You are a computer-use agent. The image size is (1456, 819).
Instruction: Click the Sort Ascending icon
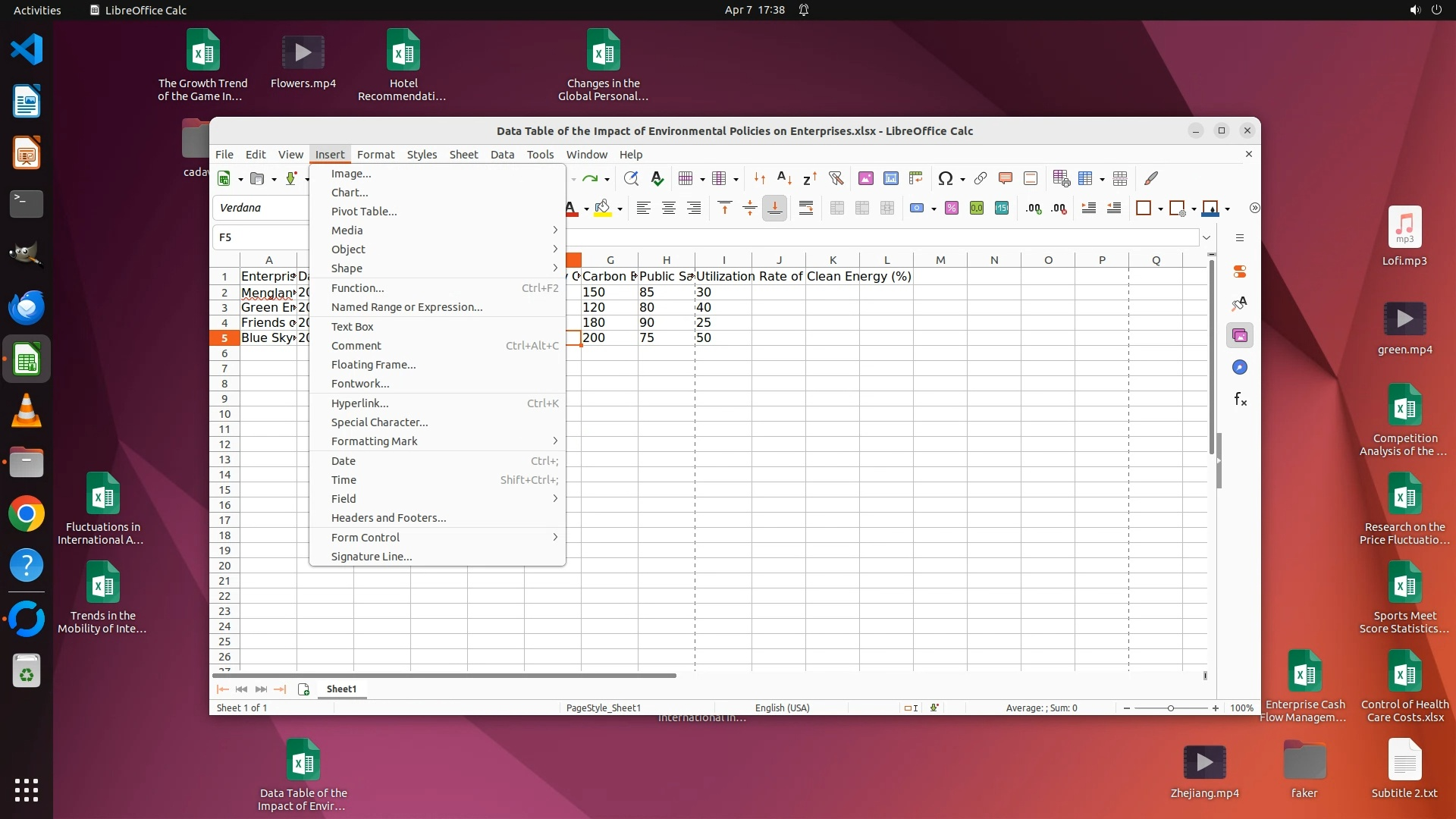(785, 179)
